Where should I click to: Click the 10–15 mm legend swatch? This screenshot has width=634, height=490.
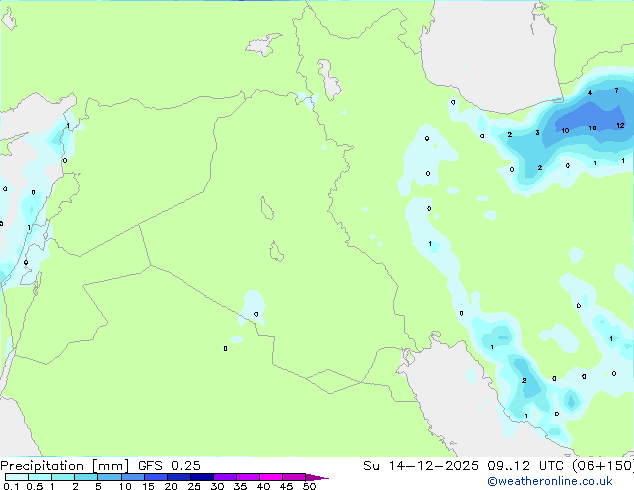[x=132, y=477]
